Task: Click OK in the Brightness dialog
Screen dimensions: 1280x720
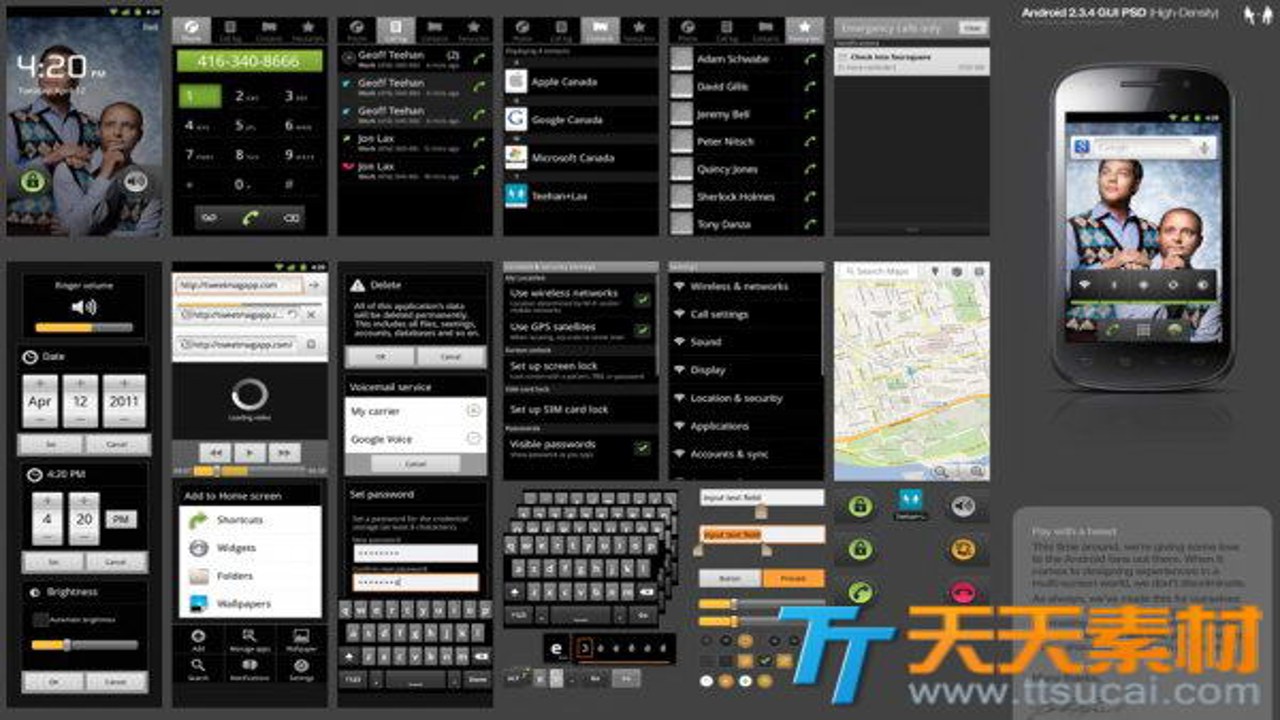Action: (52, 682)
